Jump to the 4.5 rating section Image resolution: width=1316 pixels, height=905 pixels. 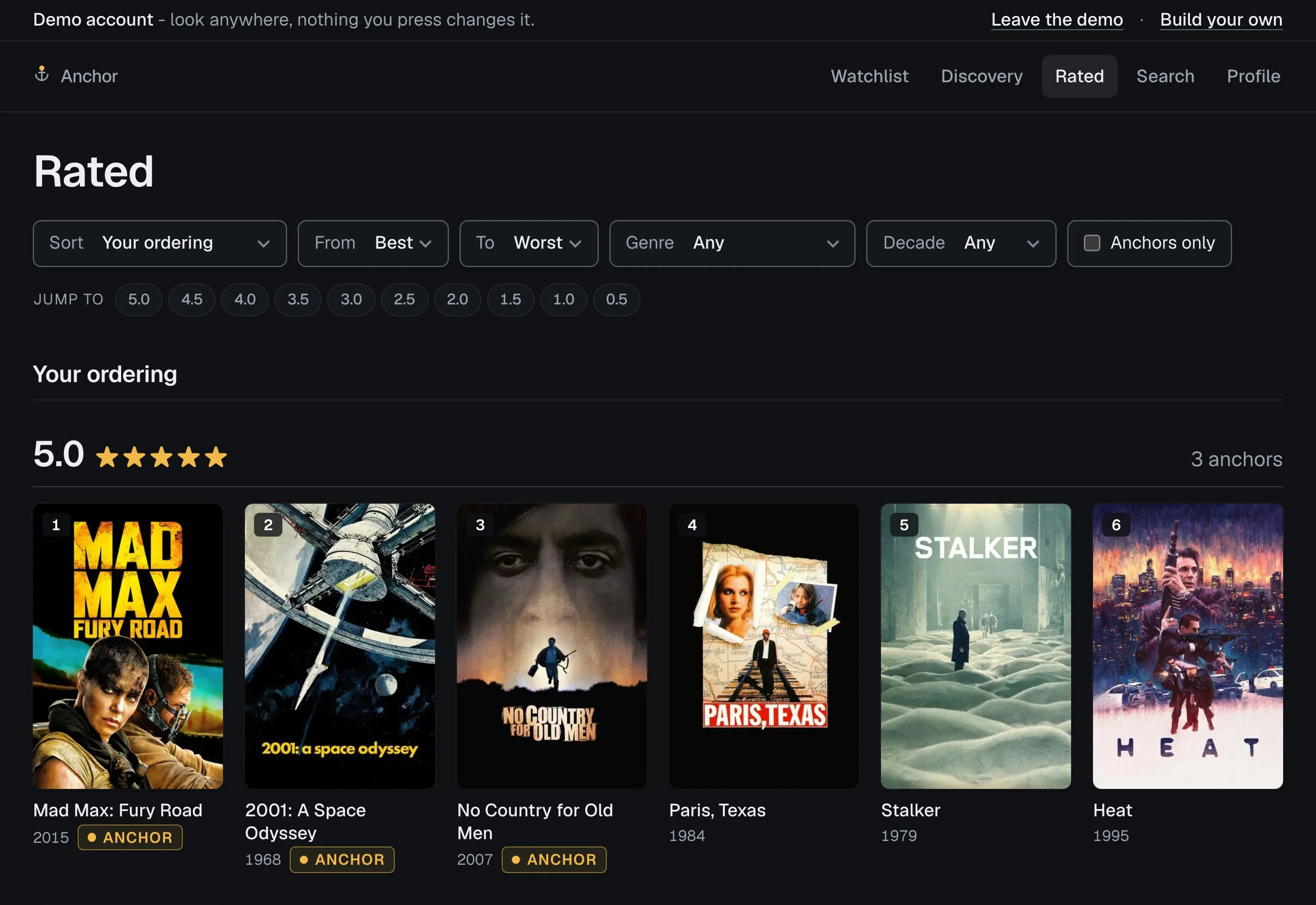[191, 299]
